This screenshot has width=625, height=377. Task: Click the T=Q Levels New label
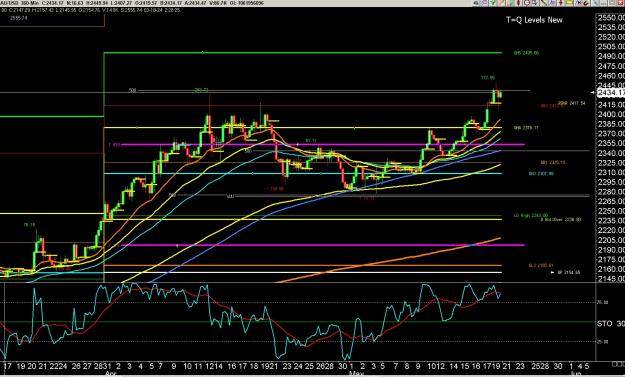click(534, 20)
